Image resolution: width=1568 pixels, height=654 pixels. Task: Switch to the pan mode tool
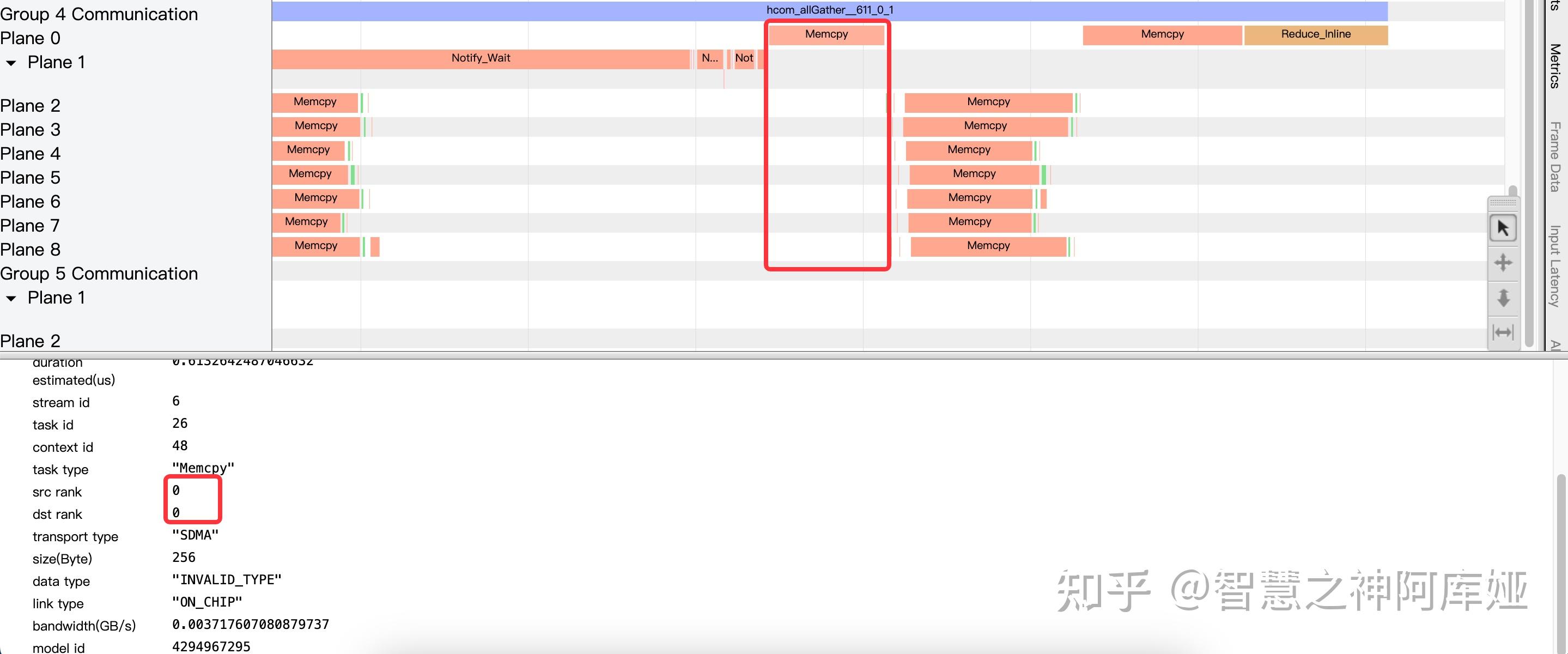click(1503, 263)
